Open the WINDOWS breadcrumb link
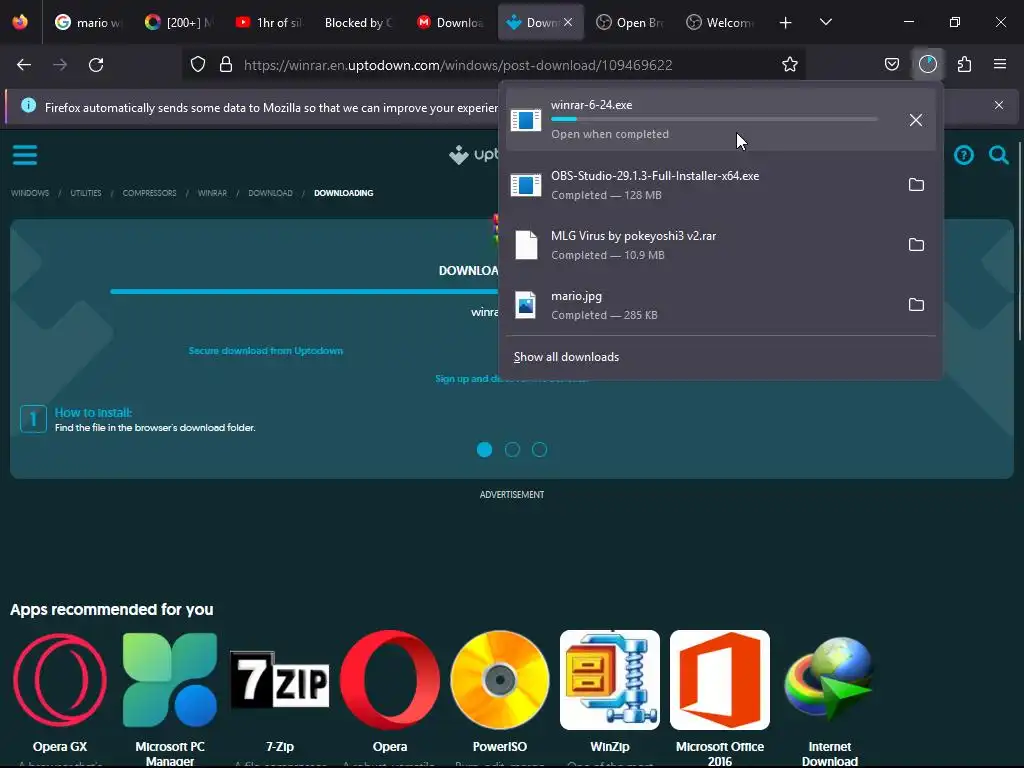This screenshot has width=1024, height=768. [30, 193]
